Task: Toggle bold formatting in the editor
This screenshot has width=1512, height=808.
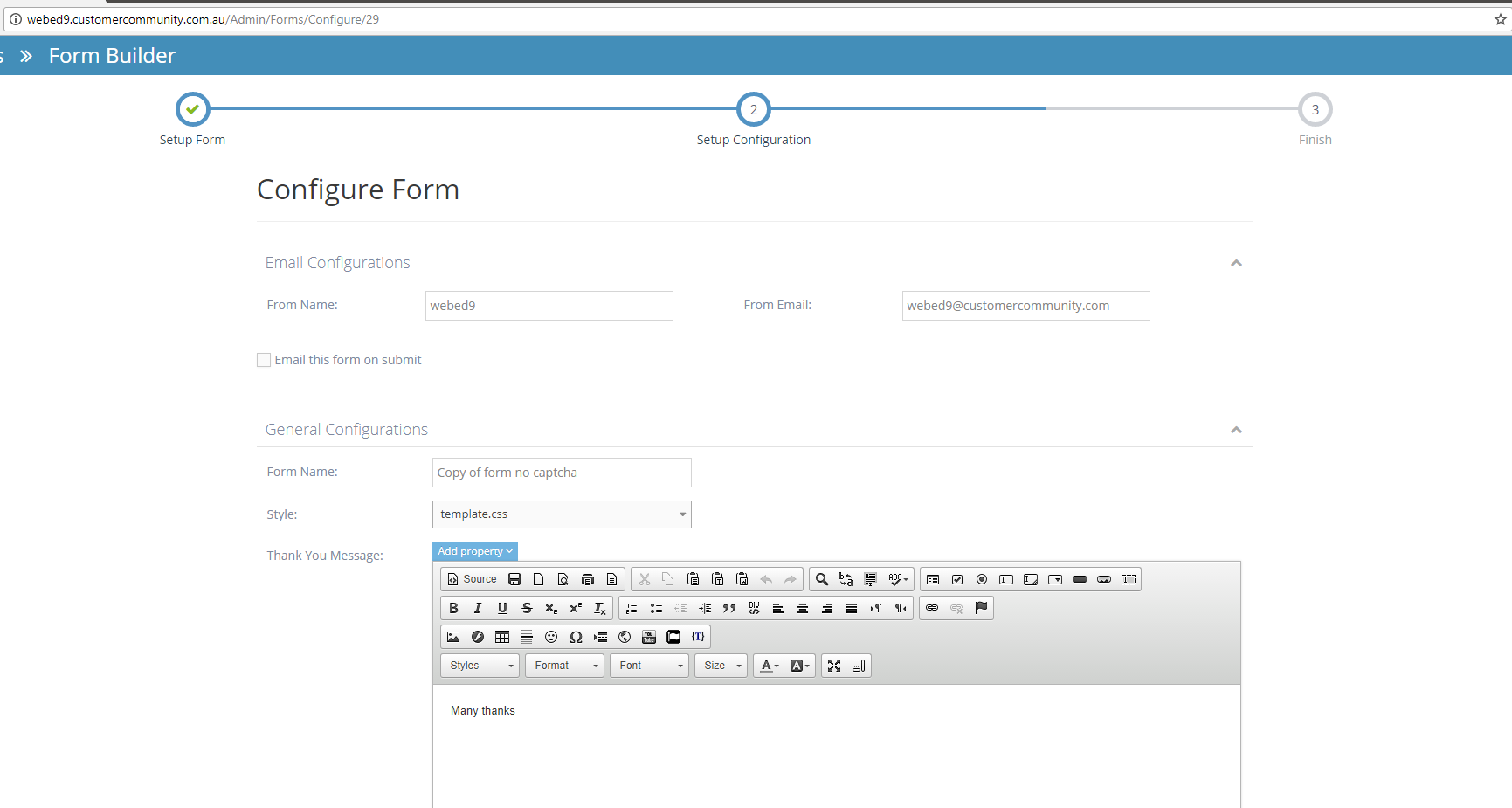Action: [x=453, y=607]
